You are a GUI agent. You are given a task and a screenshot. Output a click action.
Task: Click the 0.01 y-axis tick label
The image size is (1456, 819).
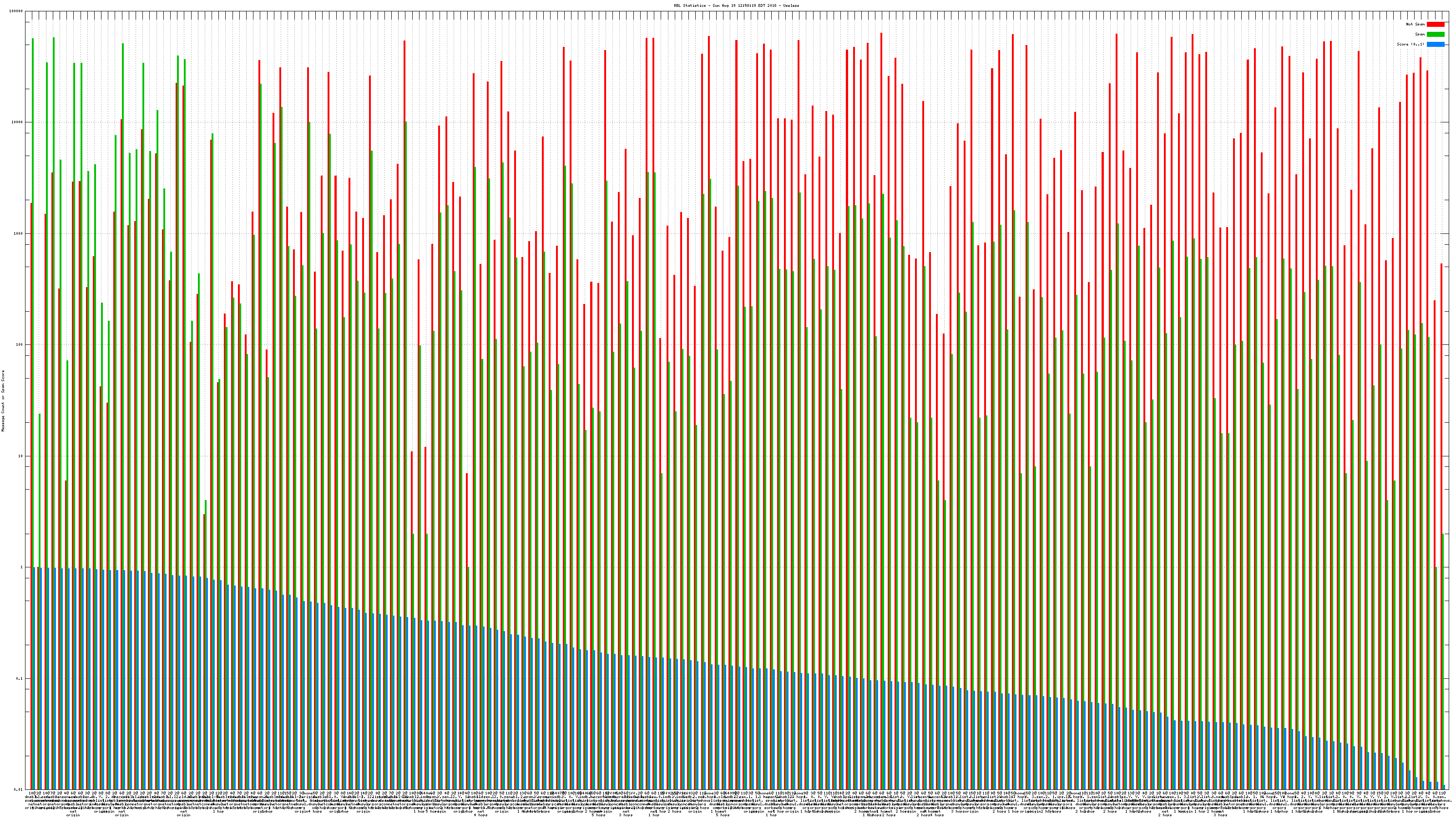point(19,789)
